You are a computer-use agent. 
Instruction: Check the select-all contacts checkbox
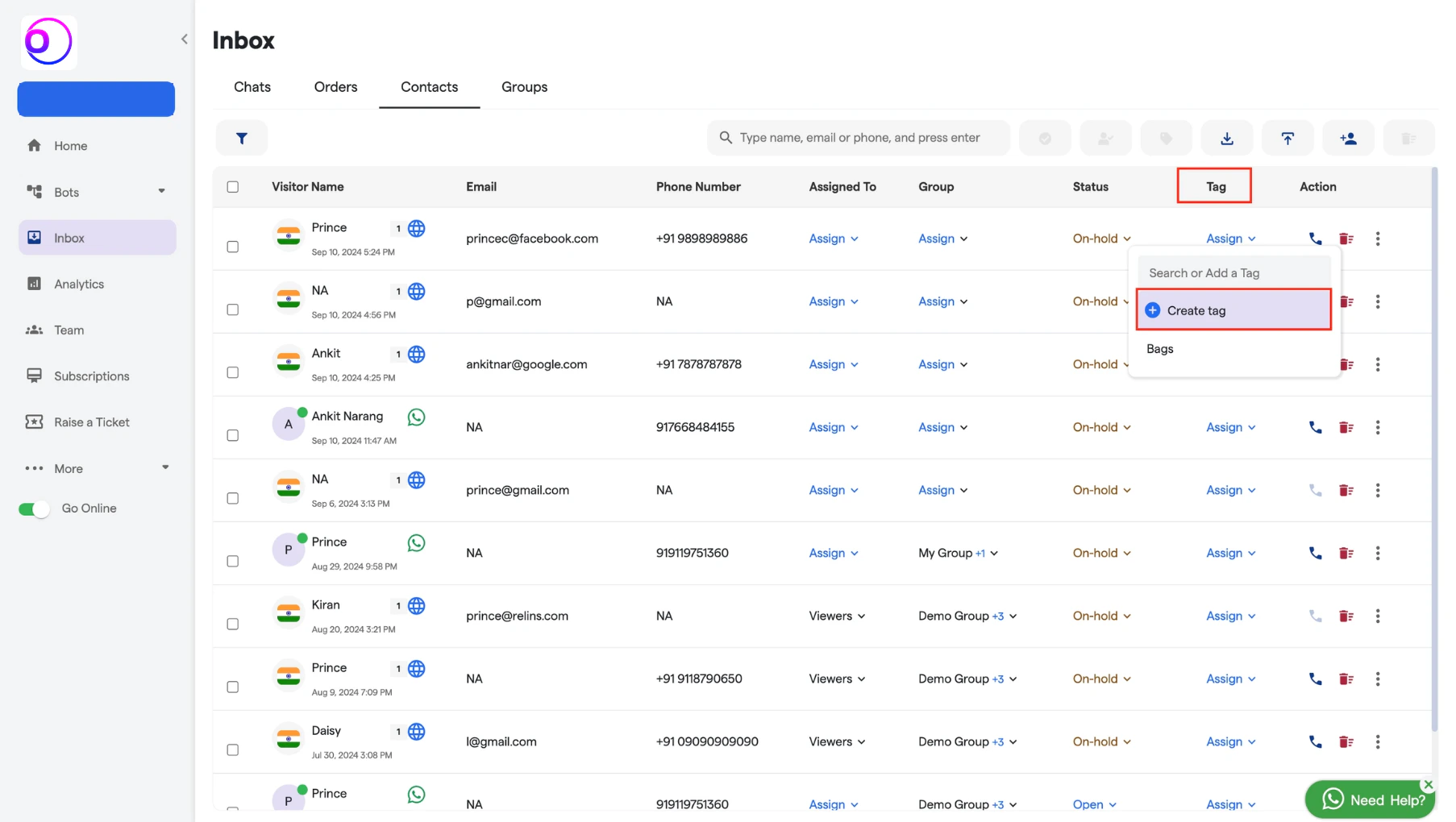(233, 187)
